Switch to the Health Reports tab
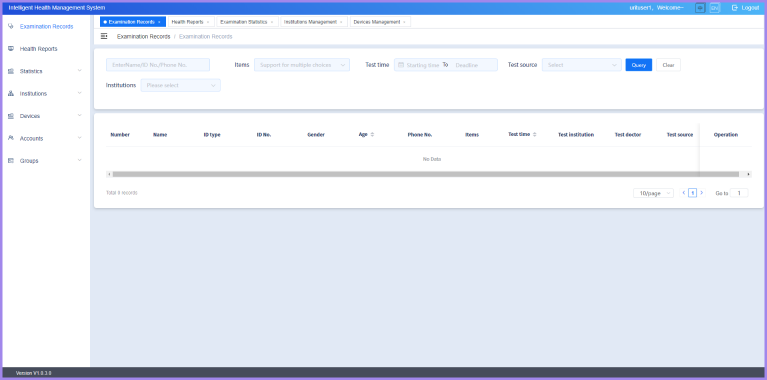The height and width of the screenshot is (380, 767). tap(191, 22)
